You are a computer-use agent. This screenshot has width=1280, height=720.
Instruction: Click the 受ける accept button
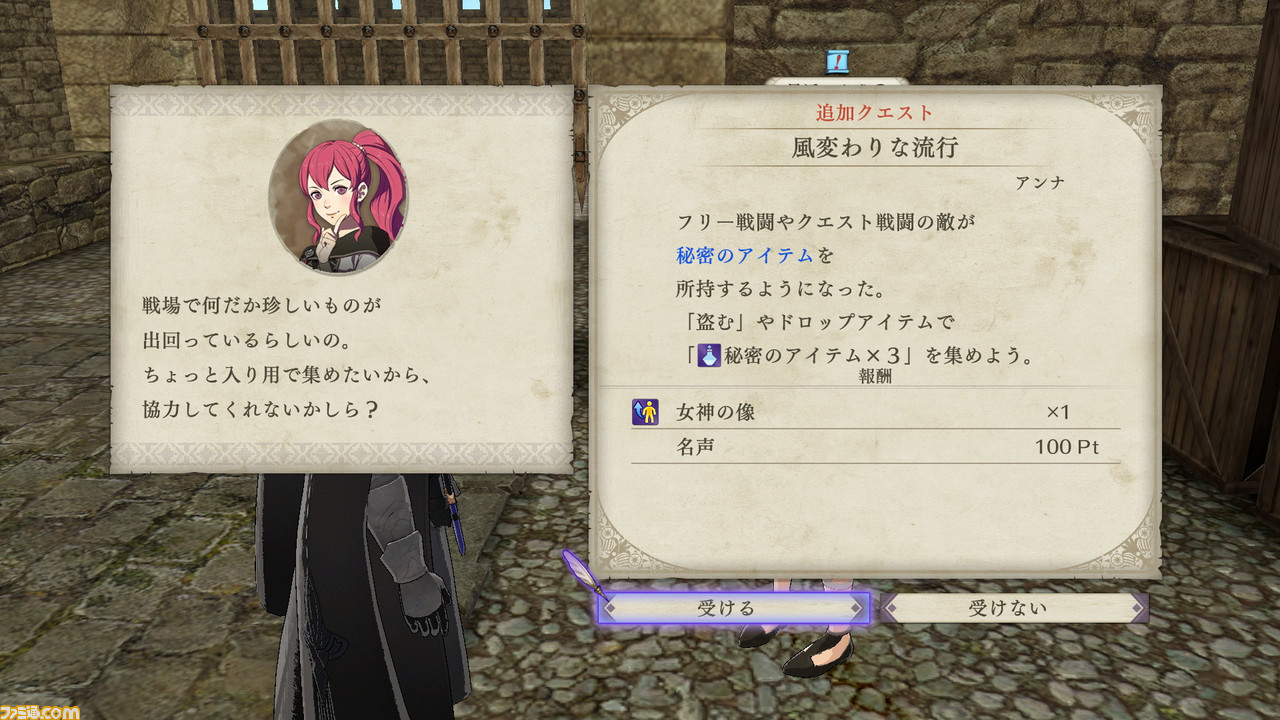click(x=734, y=608)
